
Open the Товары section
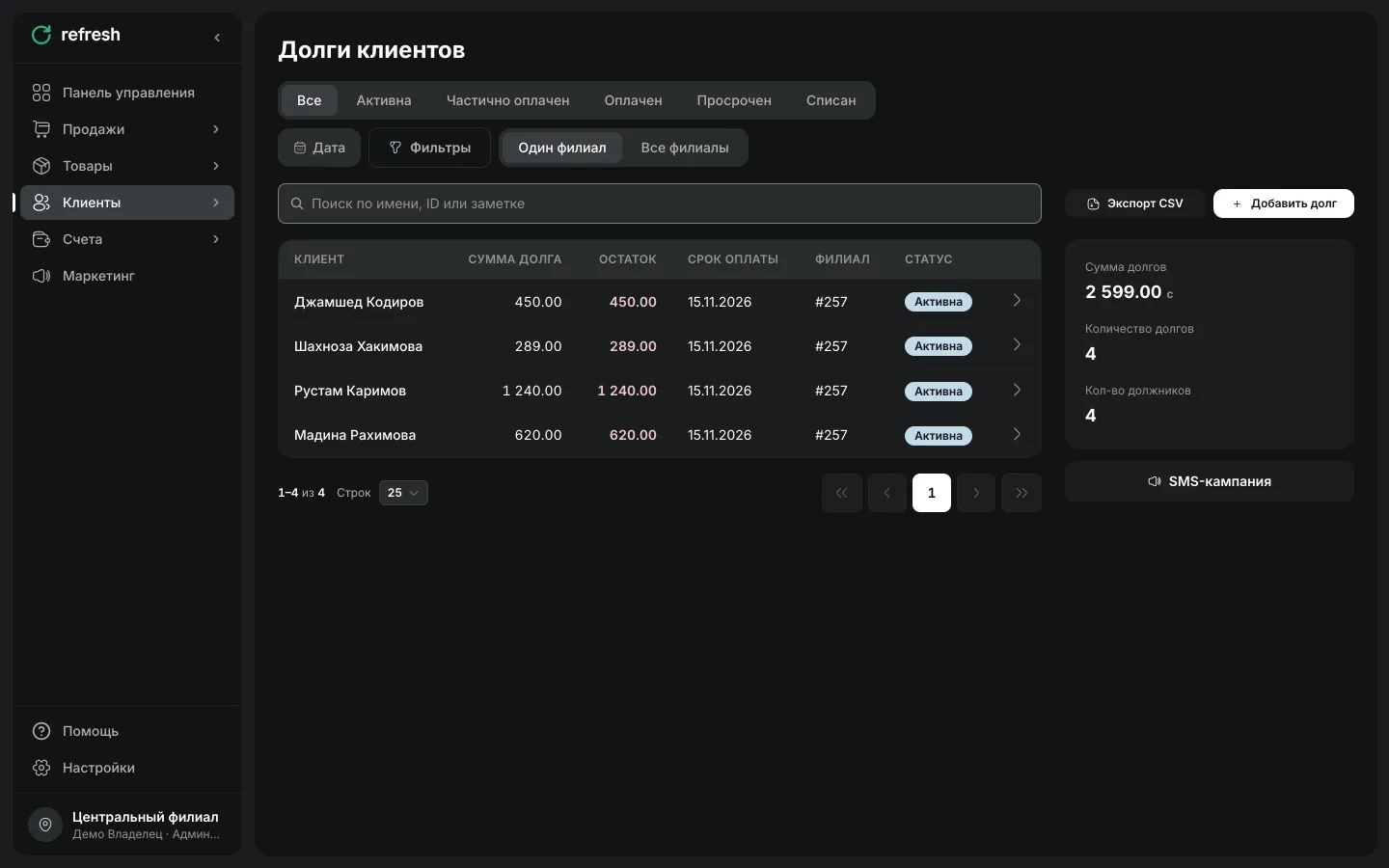127,166
